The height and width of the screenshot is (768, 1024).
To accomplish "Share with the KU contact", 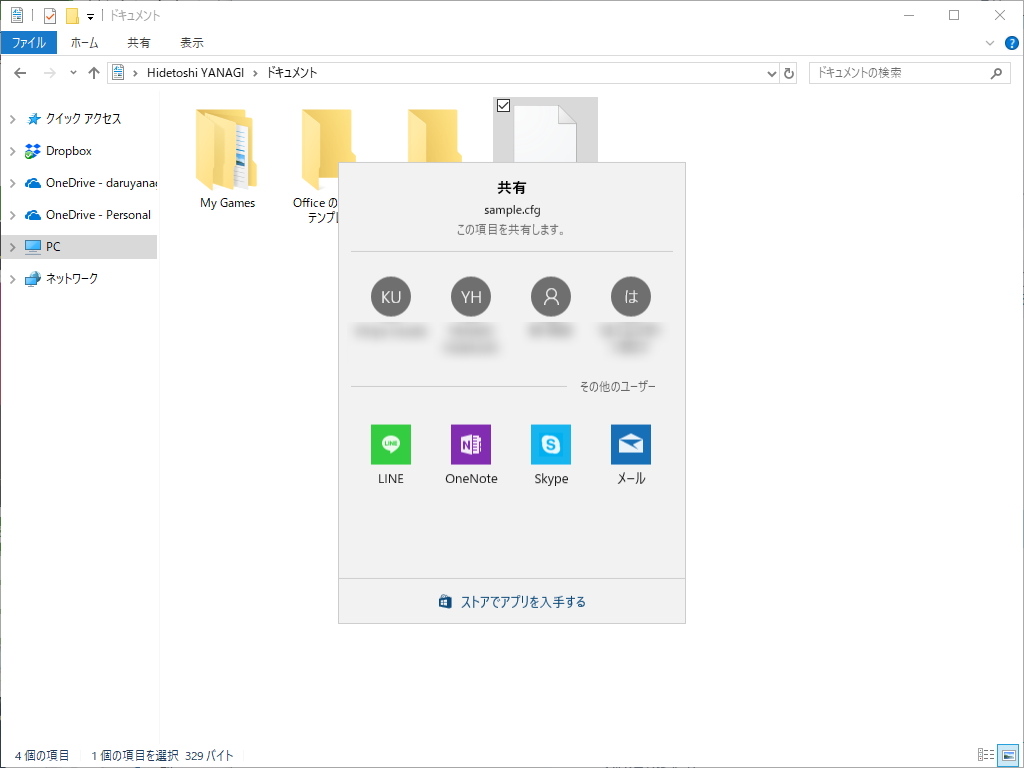I will pos(390,296).
